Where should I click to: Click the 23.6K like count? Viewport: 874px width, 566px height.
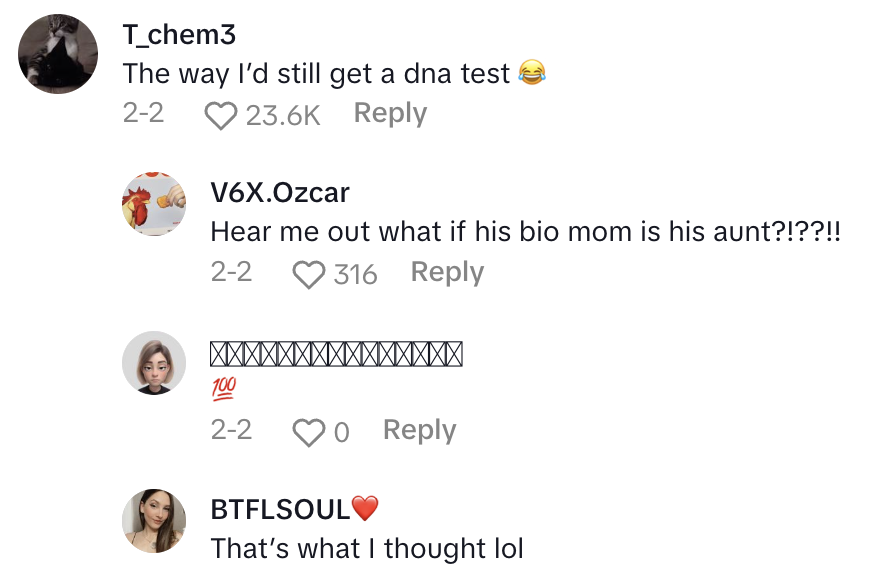point(282,116)
